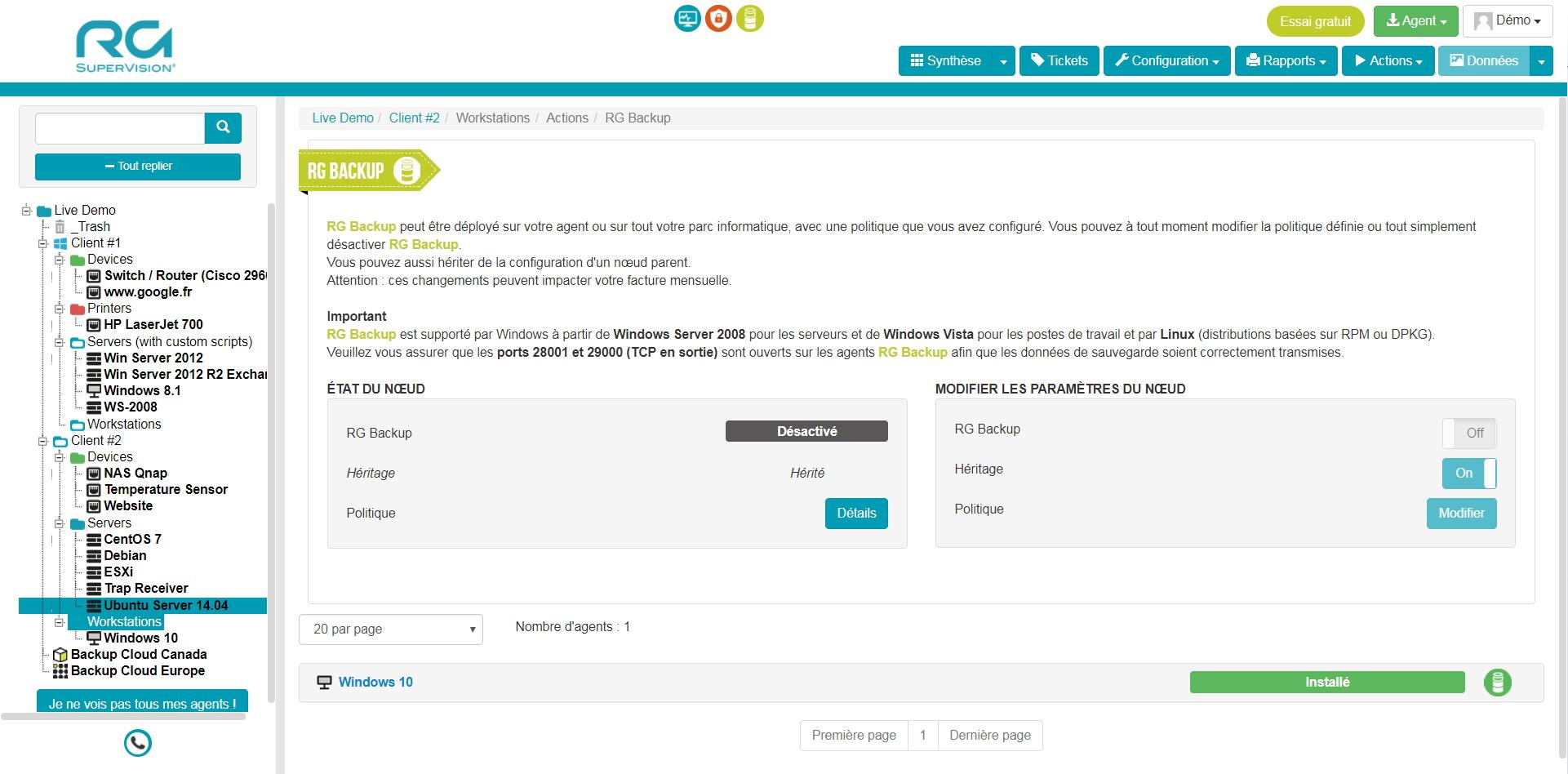Click the Tout replier button
This screenshot has height=774, width=1568.
coord(138,167)
